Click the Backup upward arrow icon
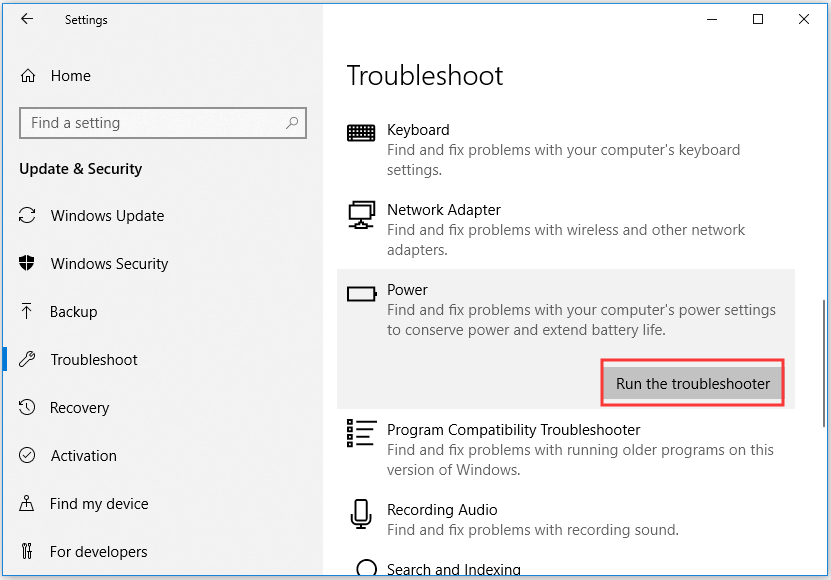Image resolution: width=831 pixels, height=580 pixels. click(x=26, y=311)
